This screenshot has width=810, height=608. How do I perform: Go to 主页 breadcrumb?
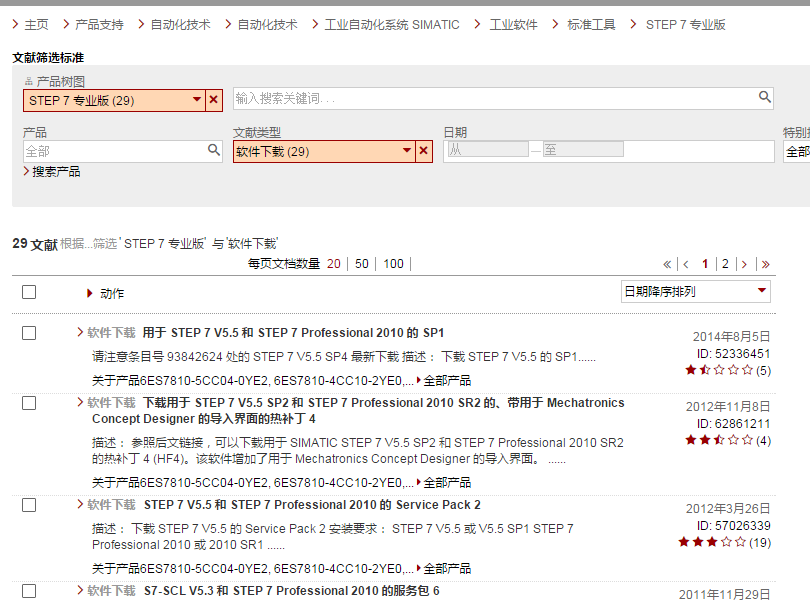tap(36, 24)
